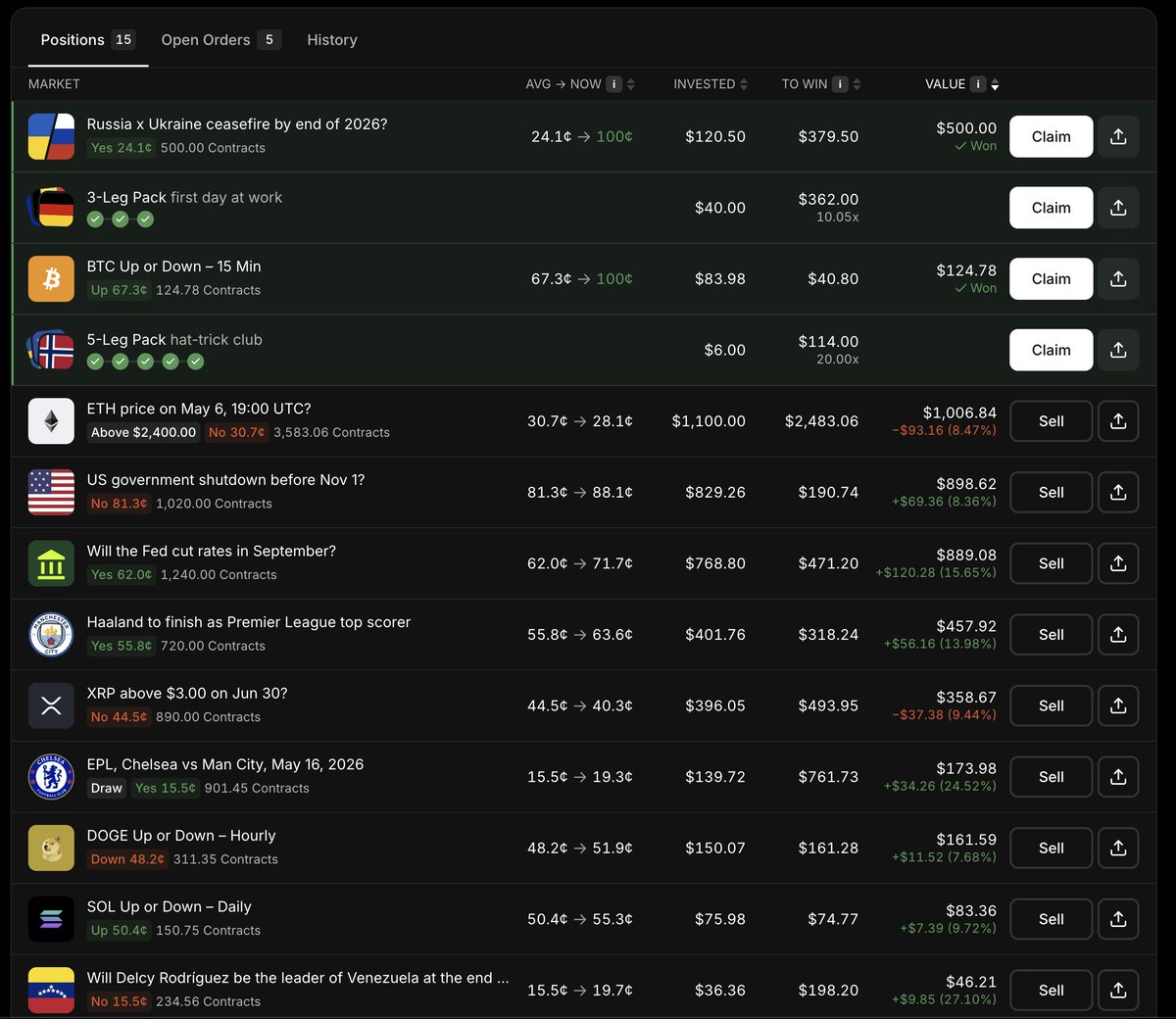Share the US government shutdown position
This screenshot has height=1019, width=1176.
[1118, 492]
